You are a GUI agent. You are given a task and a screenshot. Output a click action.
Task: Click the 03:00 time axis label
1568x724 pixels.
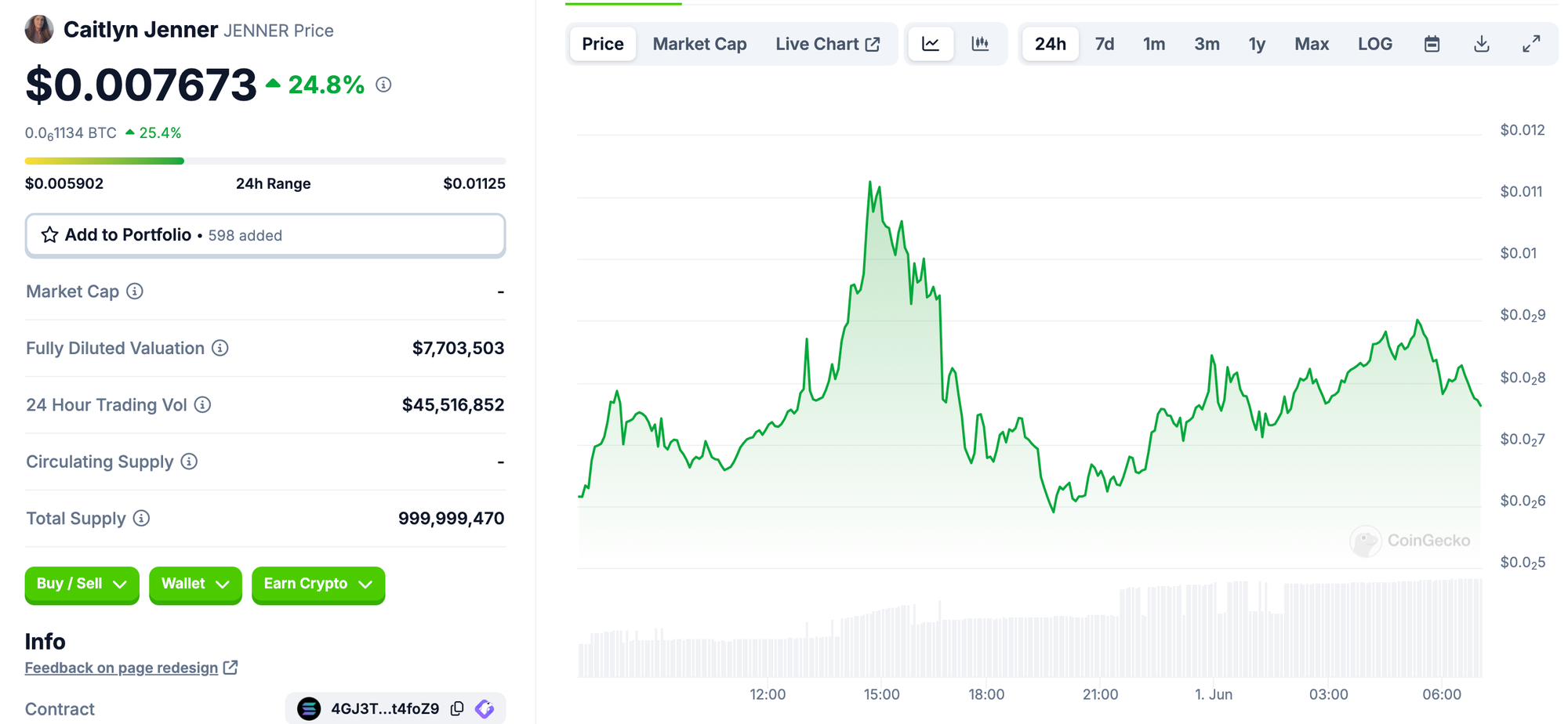coord(1329,694)
